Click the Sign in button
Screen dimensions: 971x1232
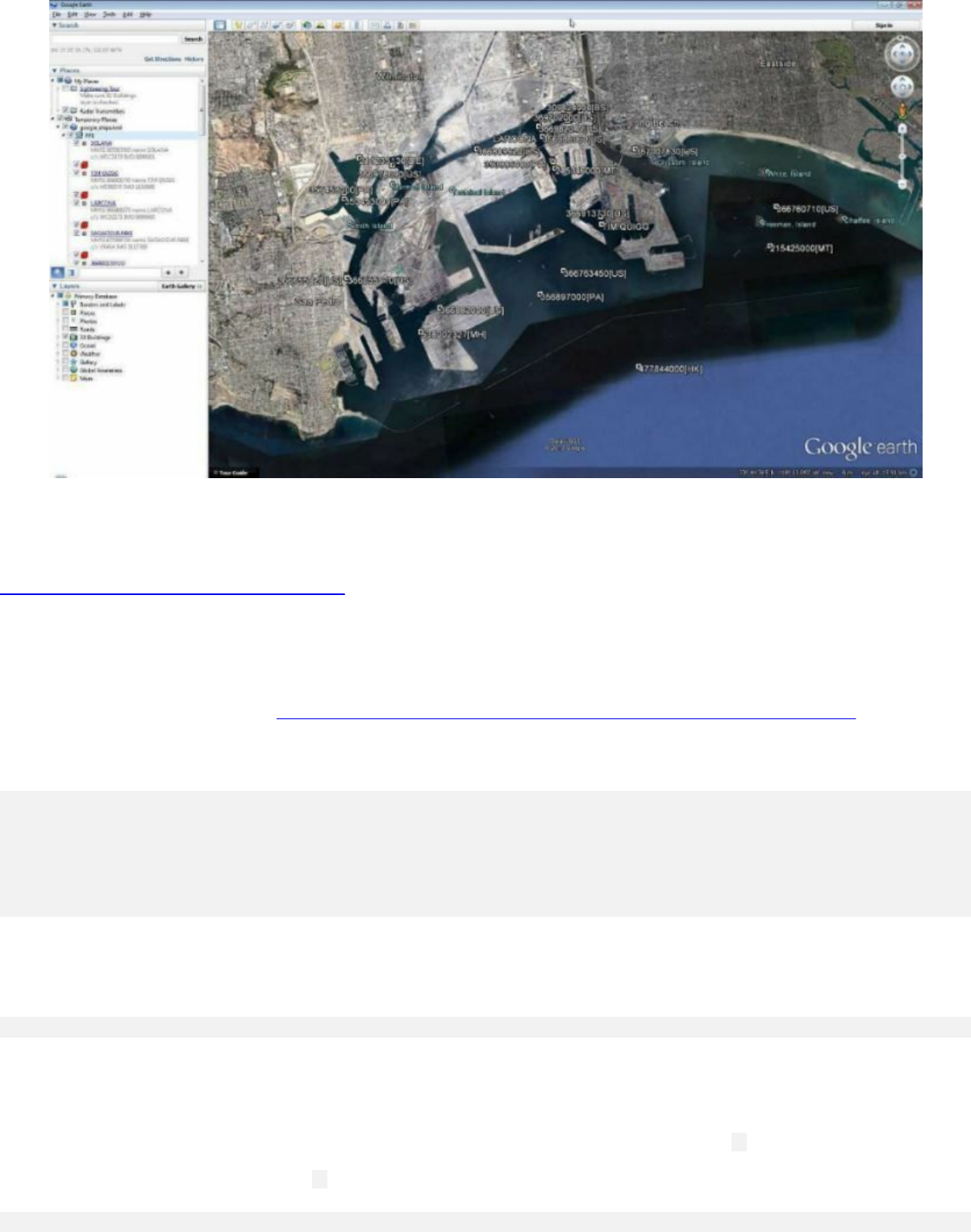[x=885, y=25]
